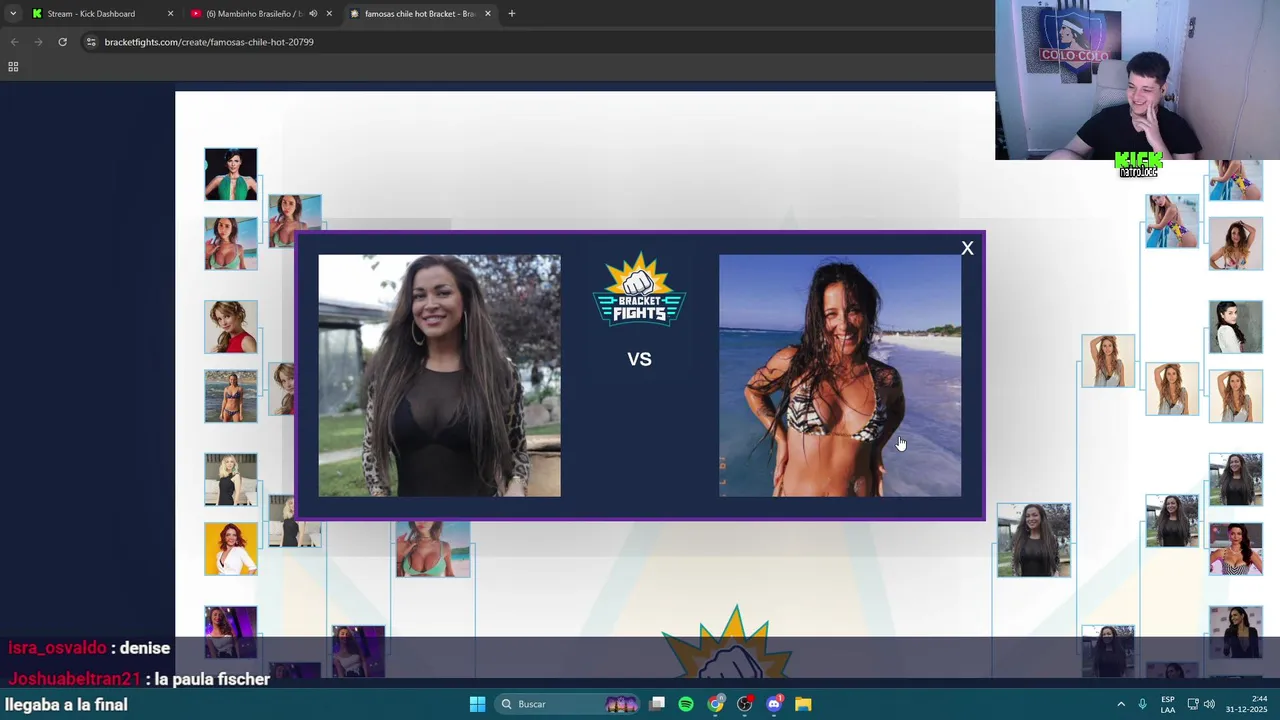Close the Mambinho Brasileño tab
1280x720 pixels.
[329, 14]
